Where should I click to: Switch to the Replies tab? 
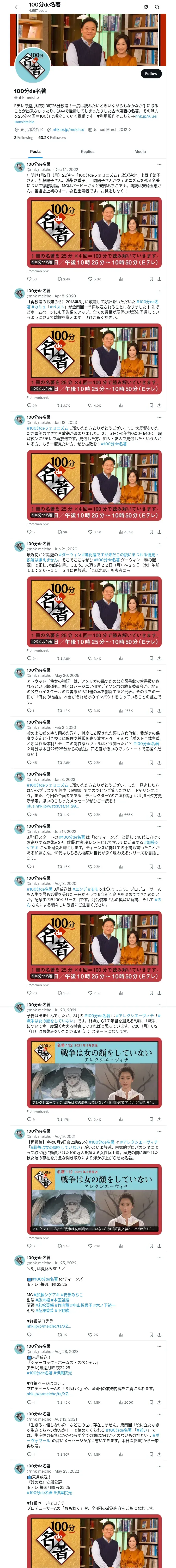[x=87, y=152]
